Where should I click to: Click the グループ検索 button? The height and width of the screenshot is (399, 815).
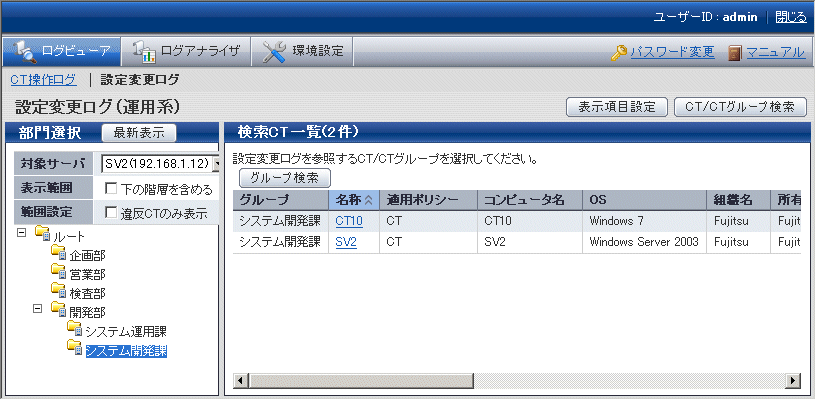tap(285, 178)
